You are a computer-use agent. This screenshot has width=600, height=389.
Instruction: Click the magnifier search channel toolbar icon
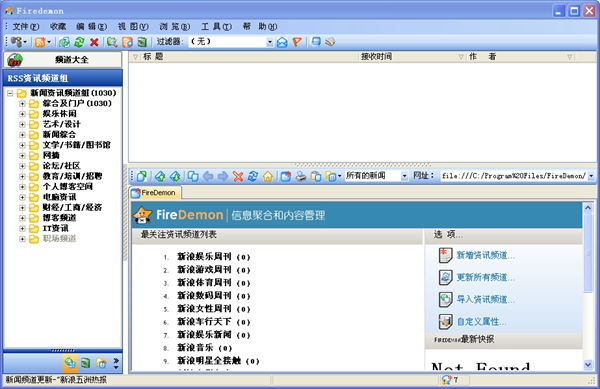tap(112, 42)
